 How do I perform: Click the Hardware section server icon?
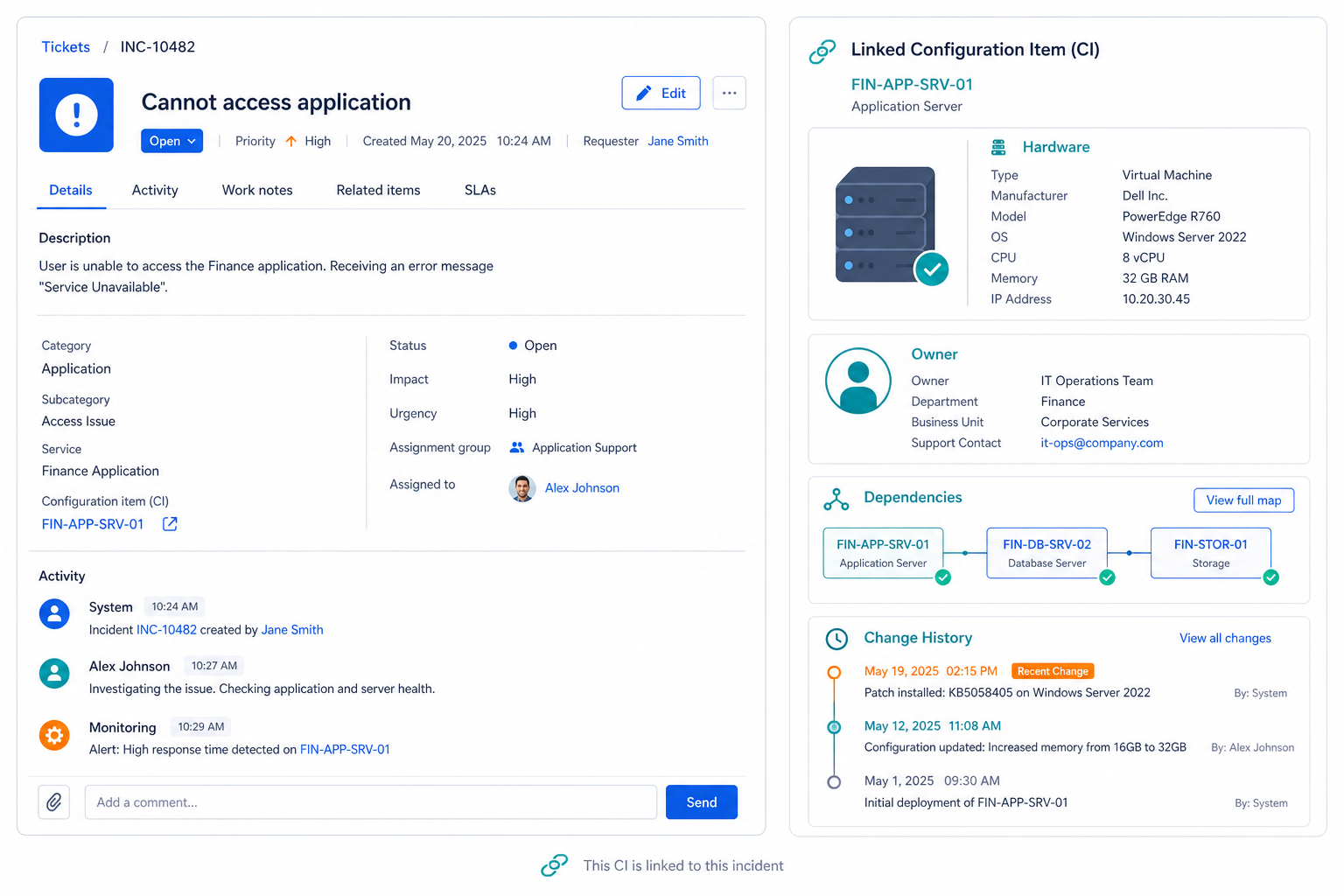coord(998,147)
